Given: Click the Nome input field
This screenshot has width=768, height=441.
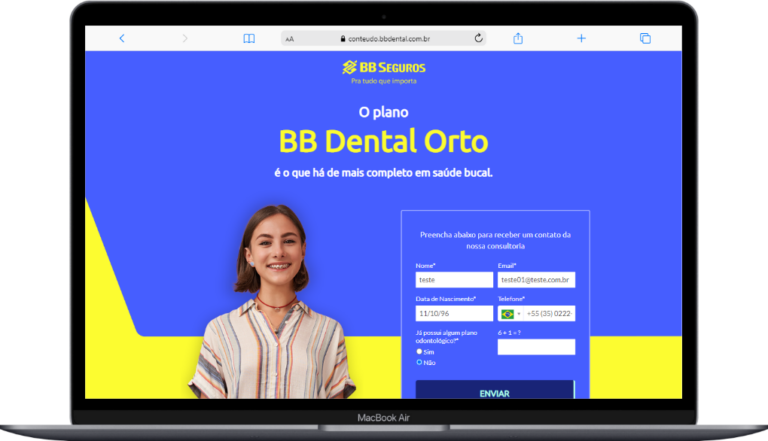Looking at the screenshot, I should [x=454, y=280].
